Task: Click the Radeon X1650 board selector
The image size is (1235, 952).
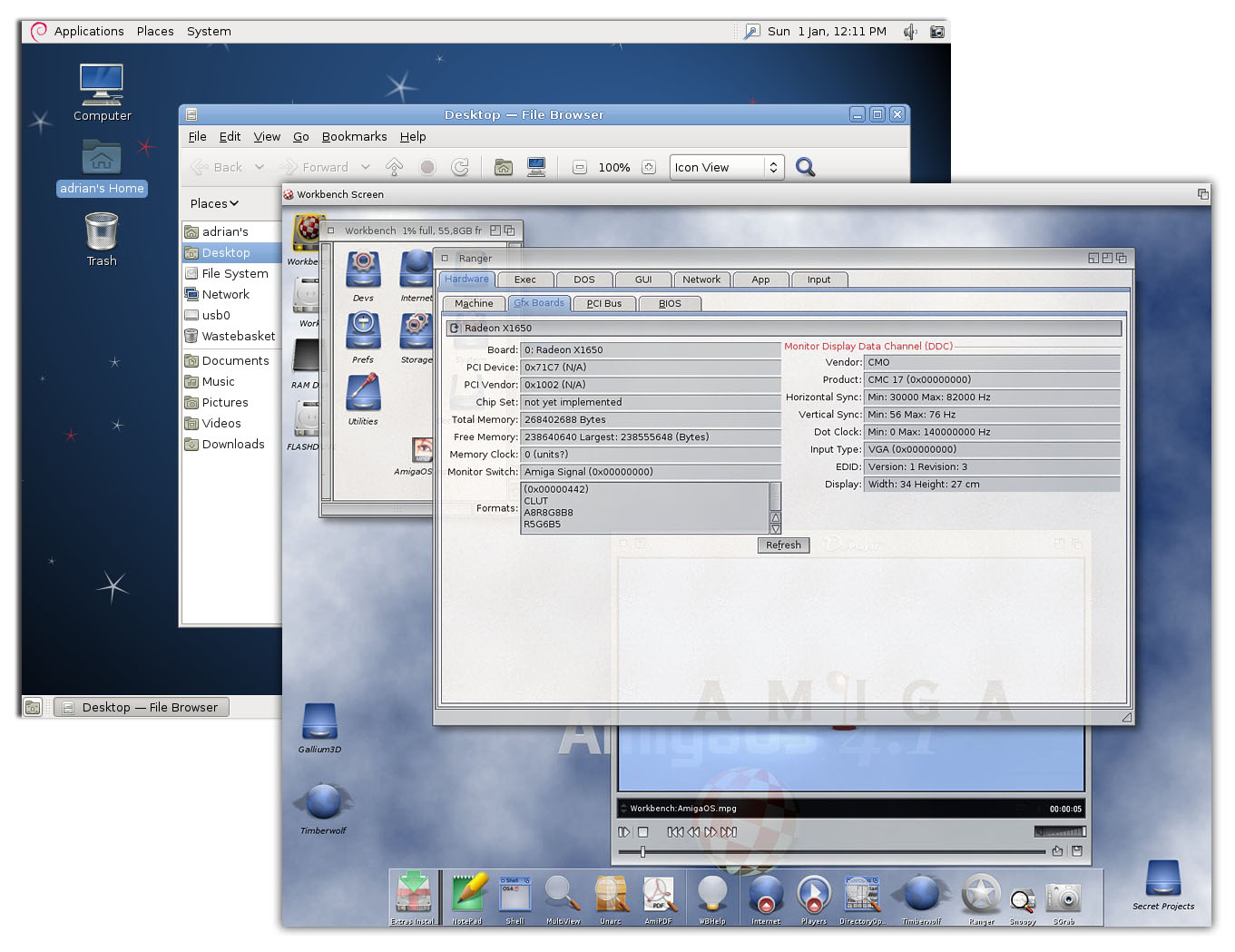Action: [785, 328]
